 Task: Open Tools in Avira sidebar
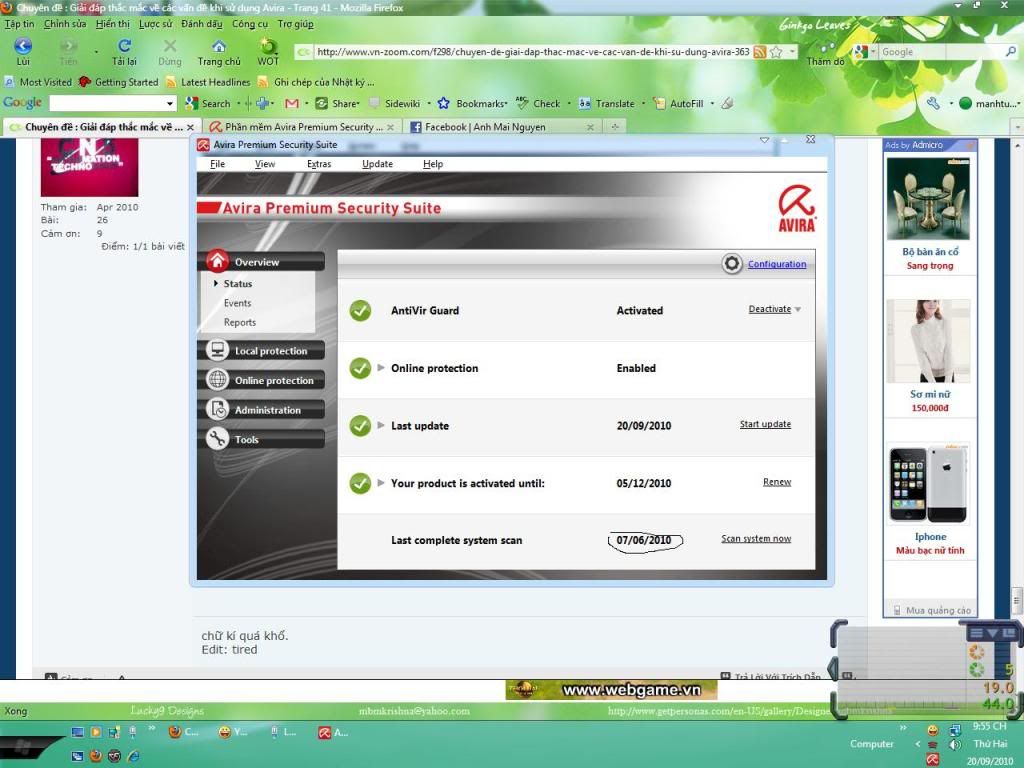click(264, 439)
